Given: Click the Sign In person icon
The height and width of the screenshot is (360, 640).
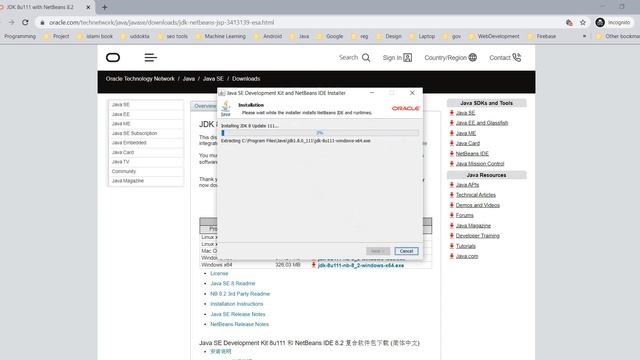Looking at the screenshot, I should [x=408, y=58].
